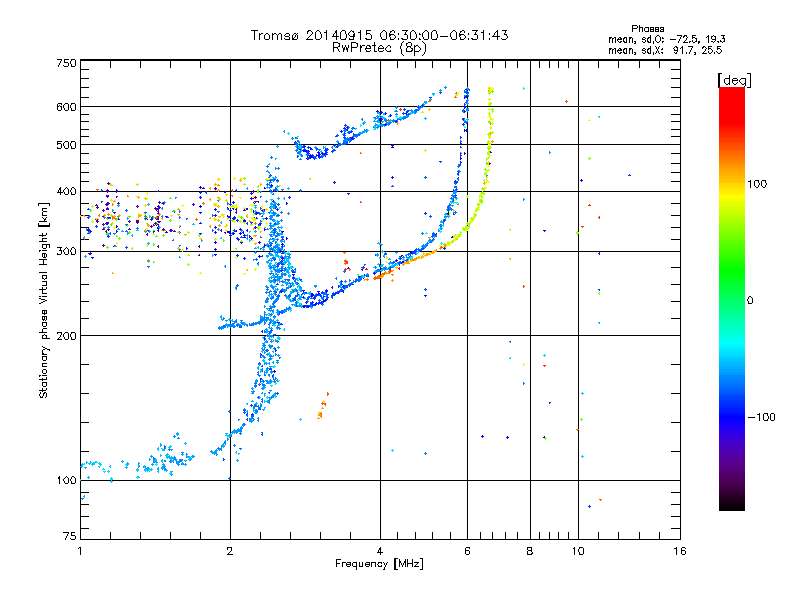800x600 pixels.
Task: Click the y-axis tick label '500'
Action: click(66, 145)
